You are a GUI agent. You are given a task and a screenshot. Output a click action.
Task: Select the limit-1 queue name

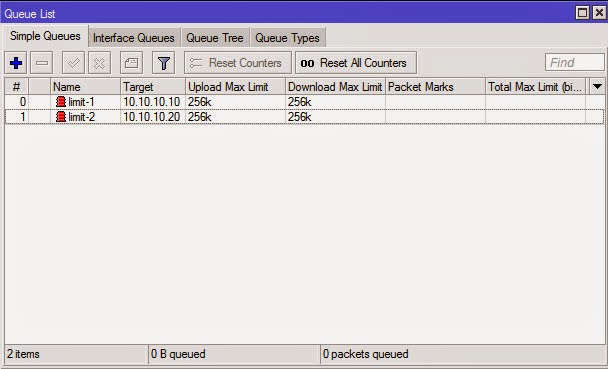coord(81,102)
